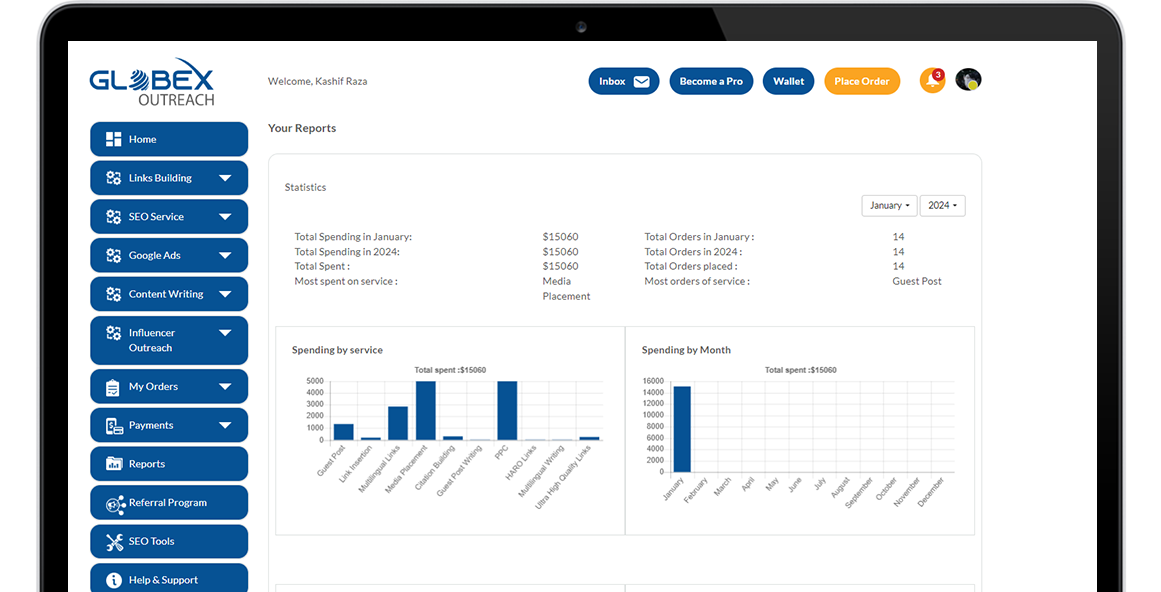Expand the Google Ads submenu arrow
Viewport: 1161px width, 592px height.
[x=225, y=255]
